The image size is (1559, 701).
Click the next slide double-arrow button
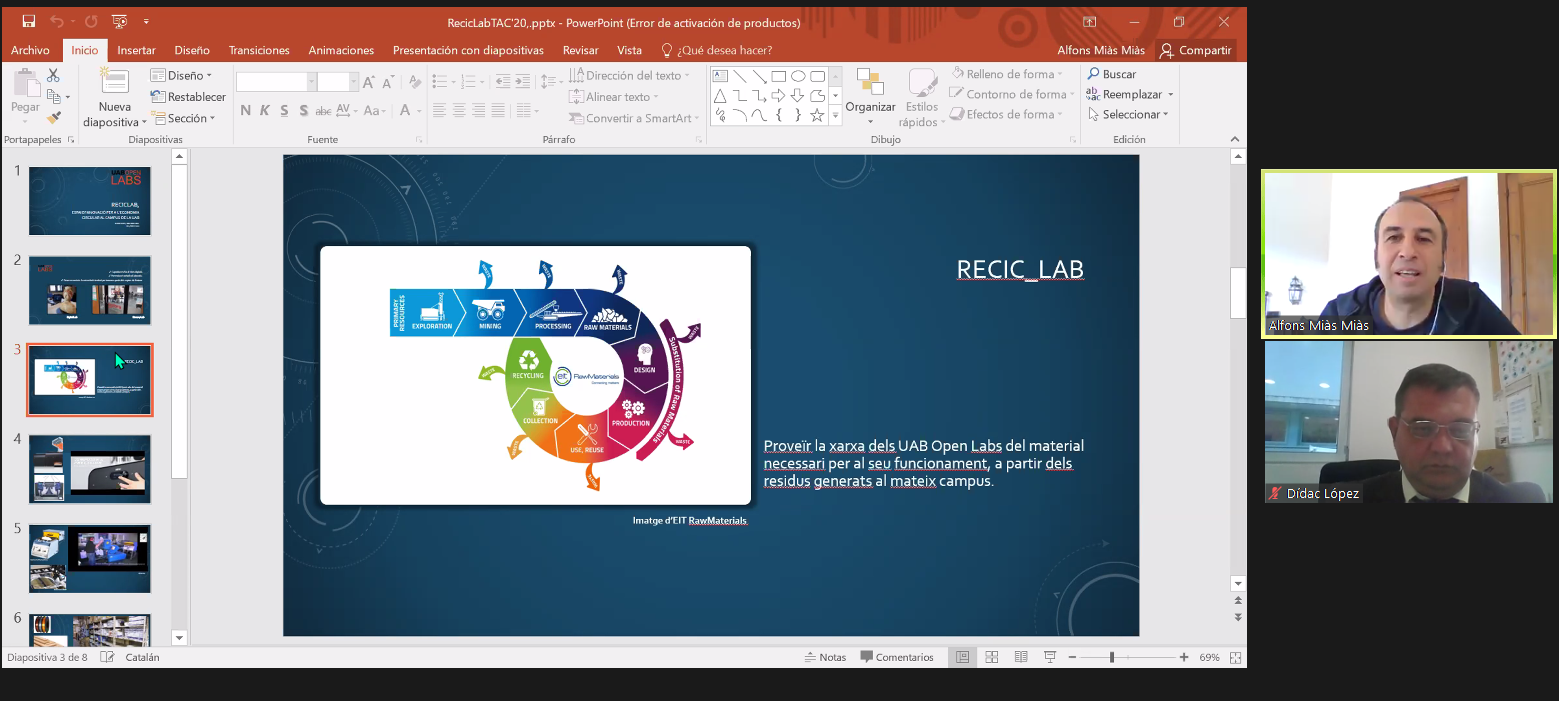[1238, 617]
